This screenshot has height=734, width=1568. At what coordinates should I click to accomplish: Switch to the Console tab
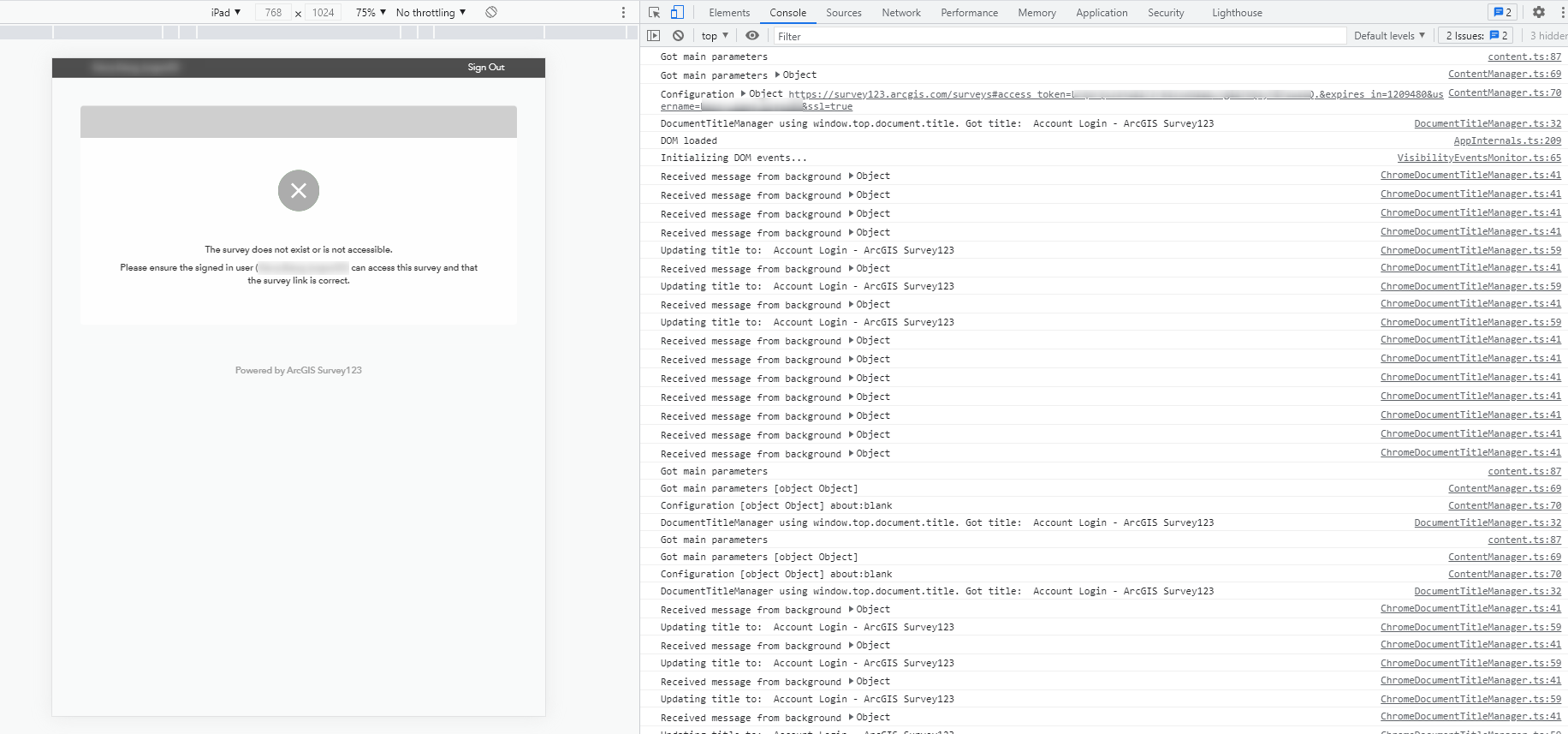(787, 13)
